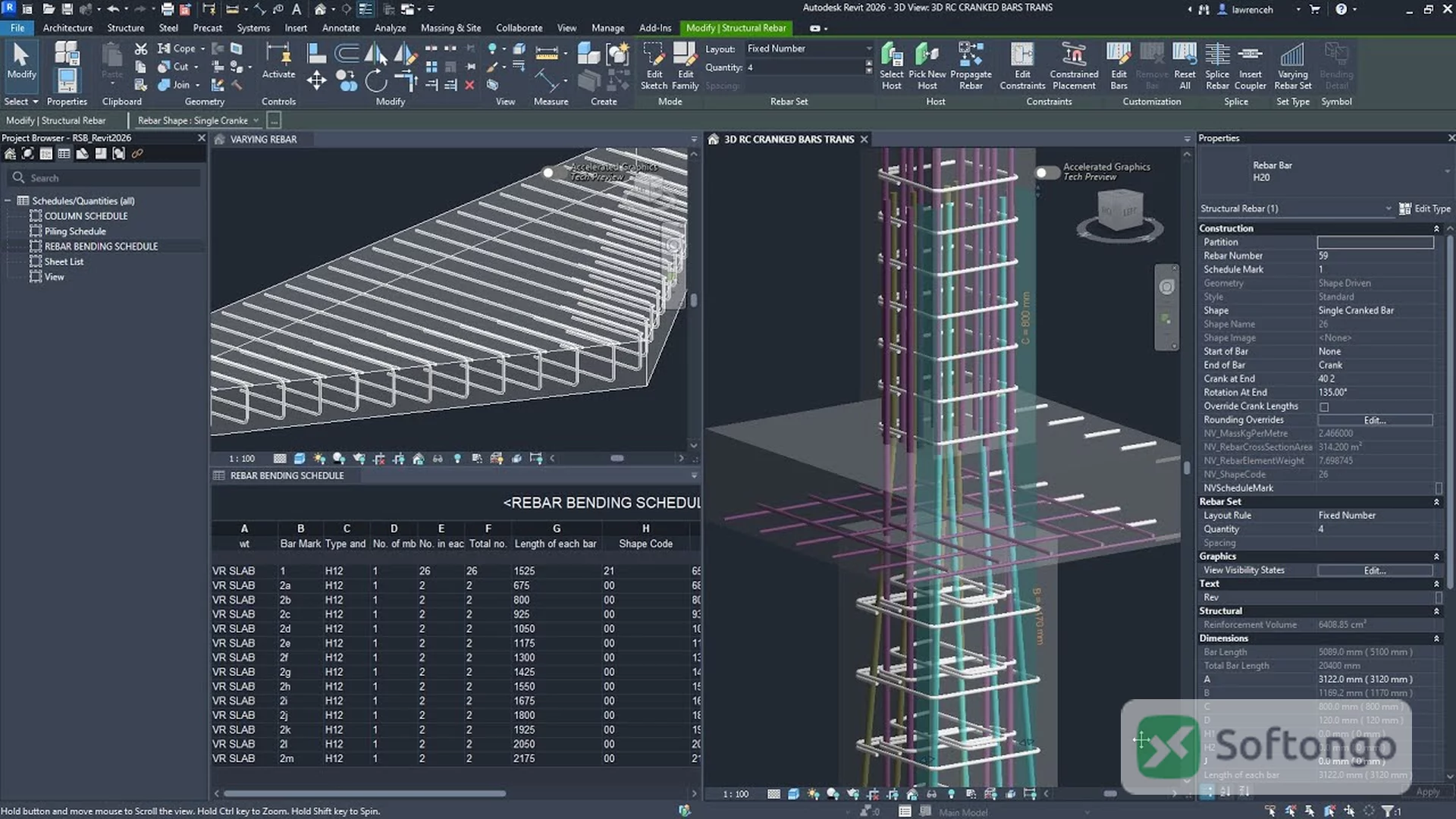Viewport: 1456px width, 819px height.
Task: Click Reset All bars tool
Action: tap(1185, 66)
